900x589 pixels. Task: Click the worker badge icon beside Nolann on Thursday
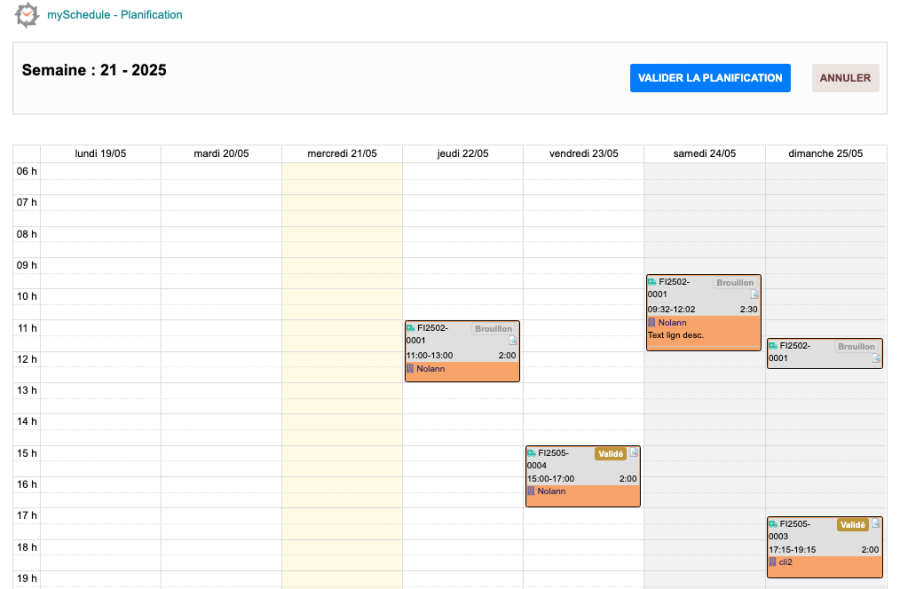pos(410,368)
